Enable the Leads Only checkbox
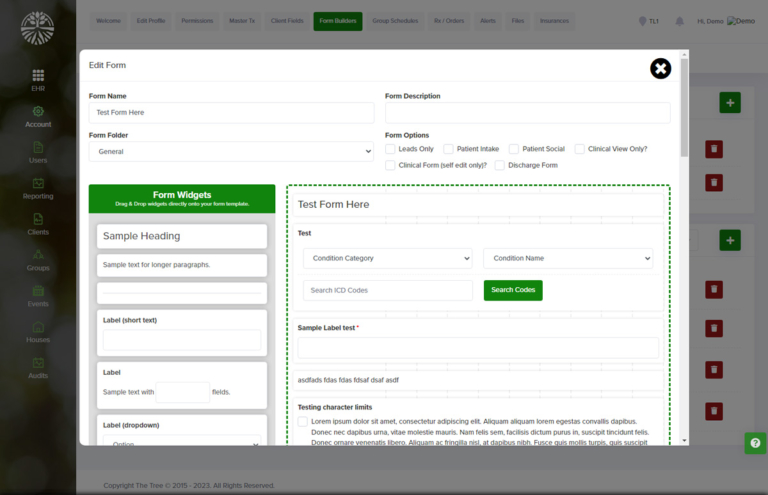Image resolution: width=768 pixels, height=495 pixels. (391, 149)
